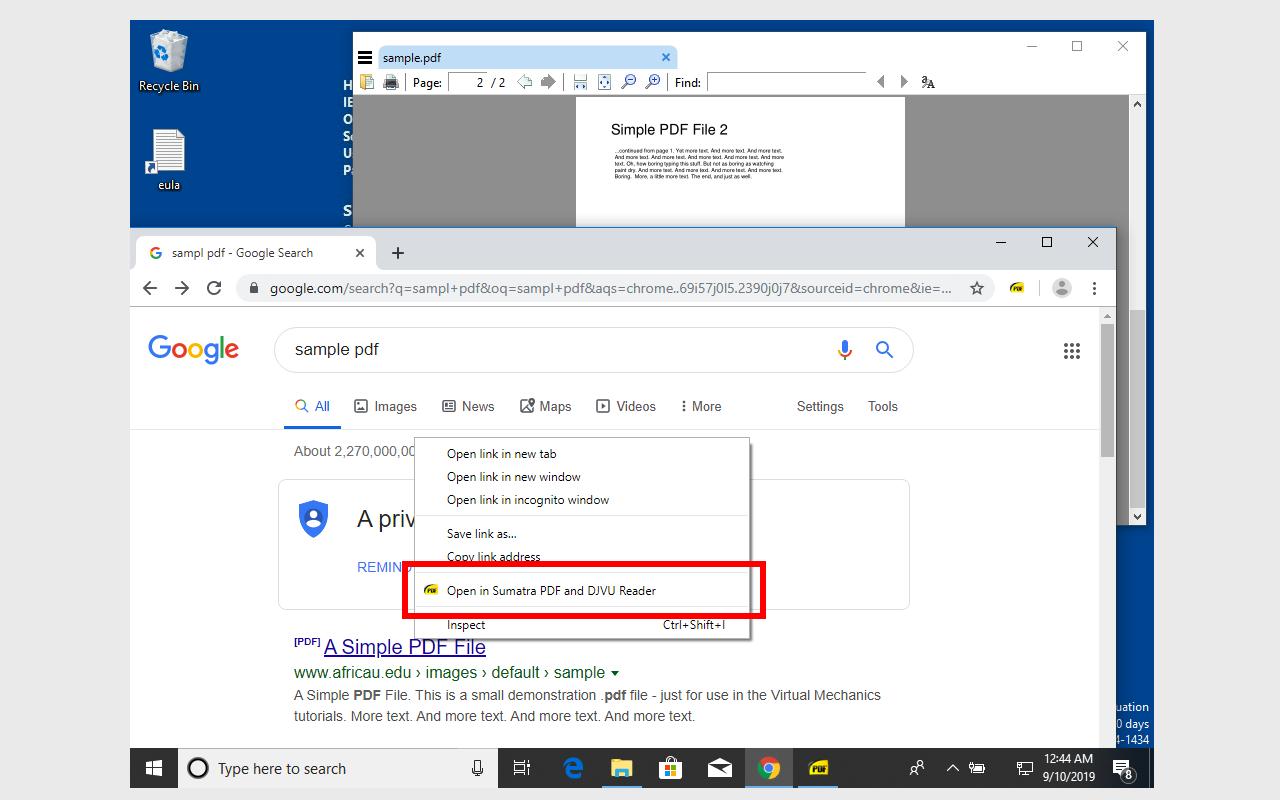Choose 'Open in Sumatra PDF and DJVU Reader'

pos(582,591)
